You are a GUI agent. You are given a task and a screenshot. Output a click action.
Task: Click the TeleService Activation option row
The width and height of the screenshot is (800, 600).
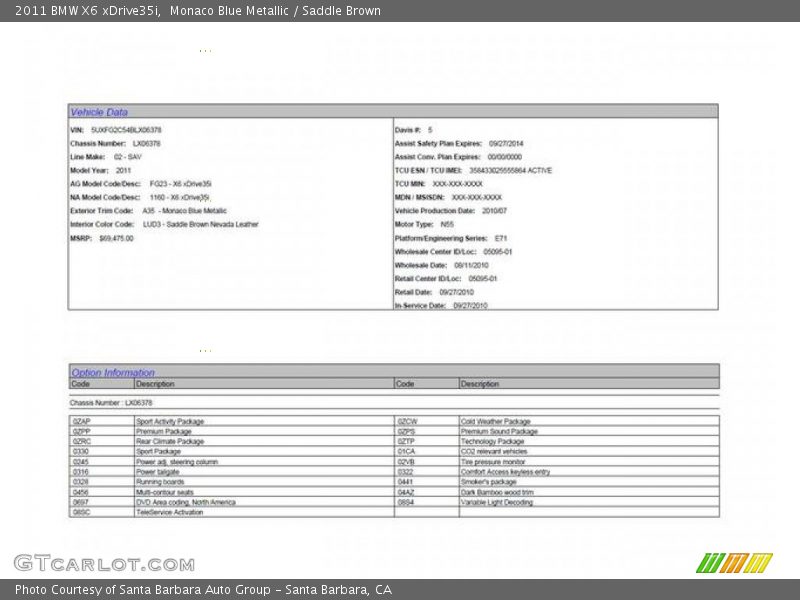pos(169,512)
